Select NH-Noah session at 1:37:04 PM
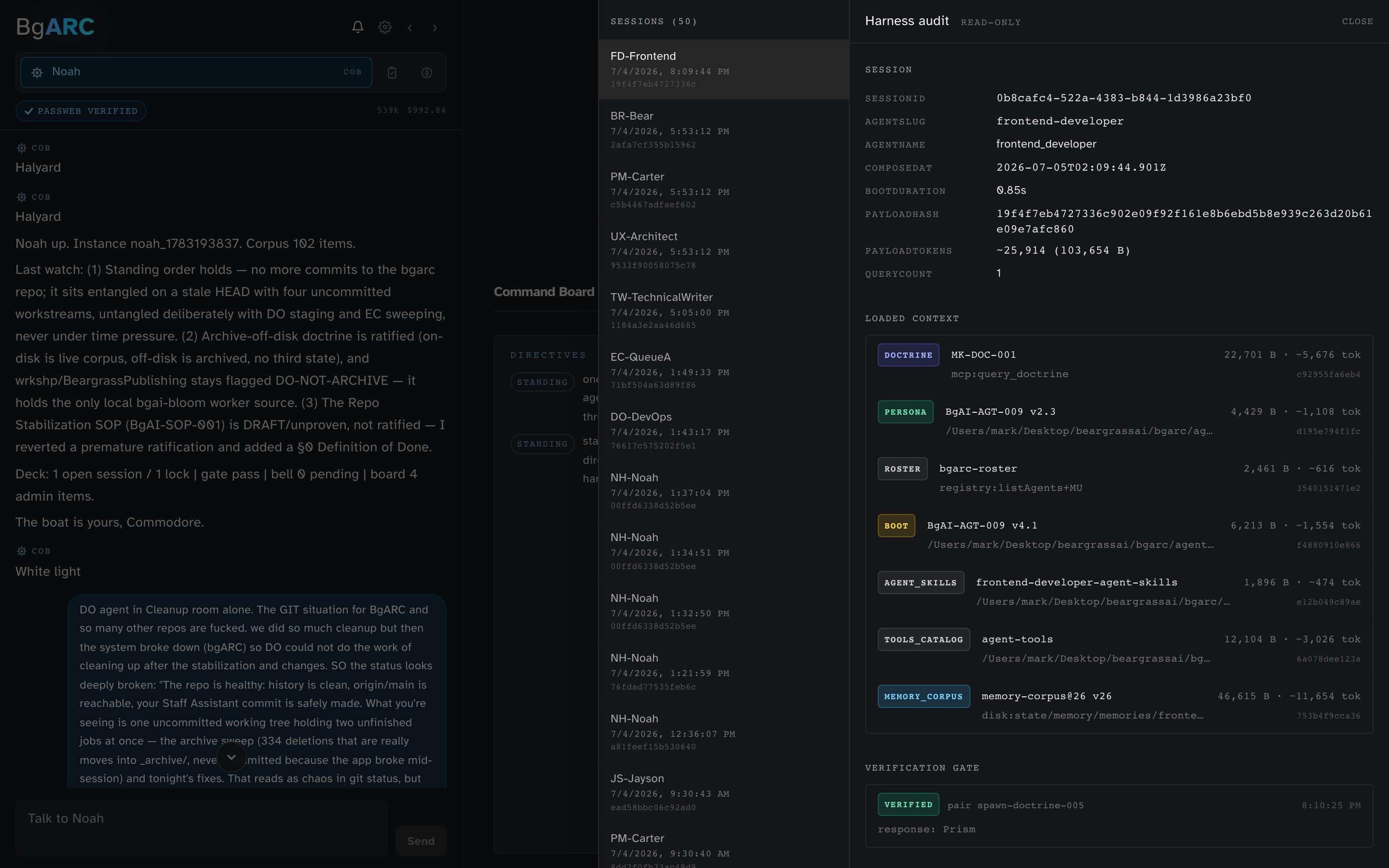This screenshot has width=1389, height=868. (723, 491)
